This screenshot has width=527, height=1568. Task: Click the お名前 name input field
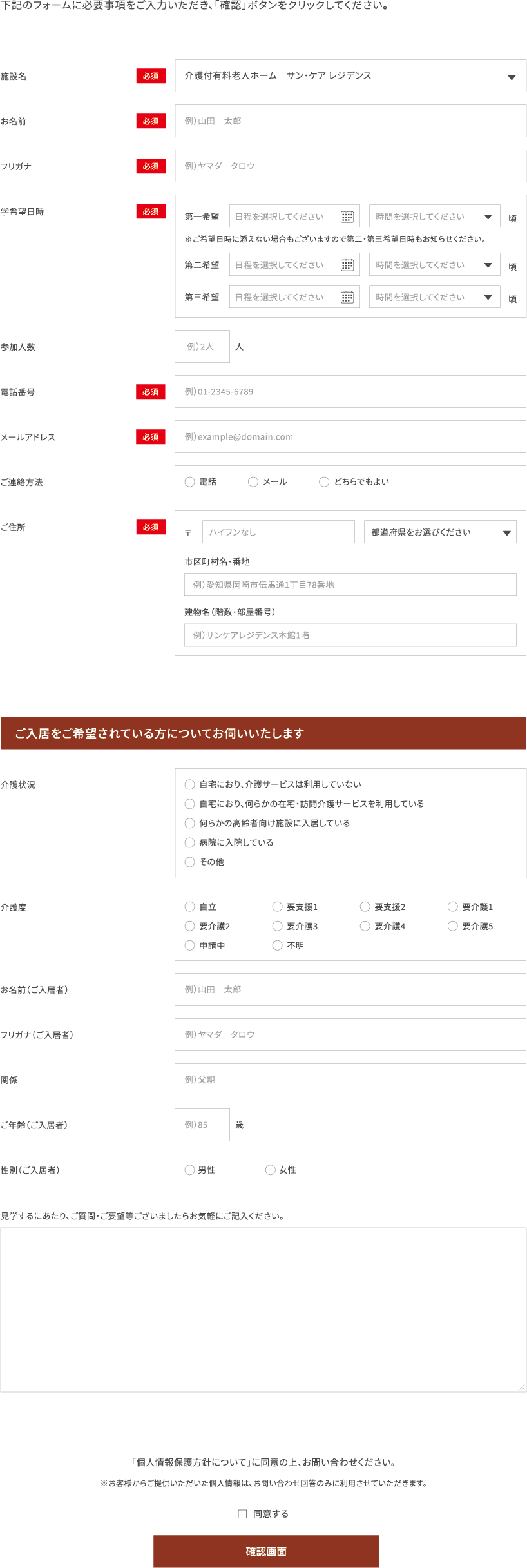pyautogui.click(x=350, y=121)
